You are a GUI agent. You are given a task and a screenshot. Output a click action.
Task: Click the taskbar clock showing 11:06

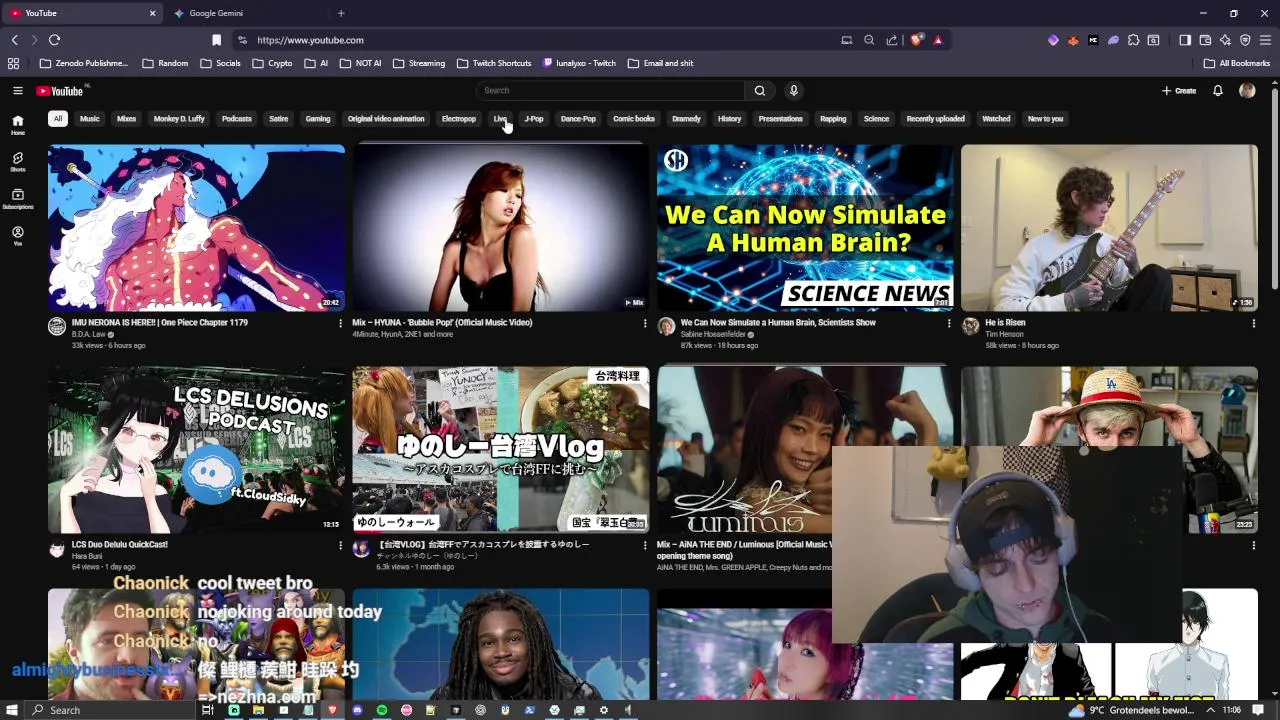[1231, 710]
